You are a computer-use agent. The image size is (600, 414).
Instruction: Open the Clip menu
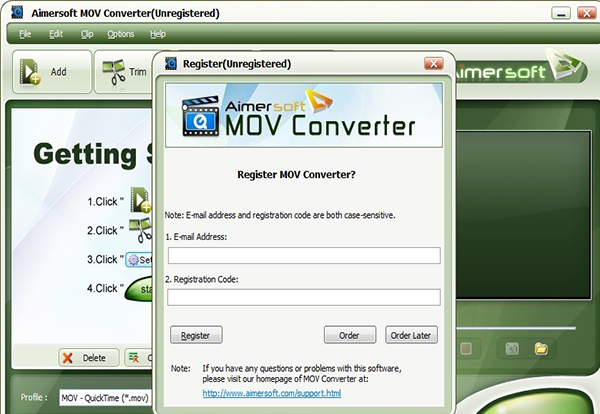(x=87, y=34)
